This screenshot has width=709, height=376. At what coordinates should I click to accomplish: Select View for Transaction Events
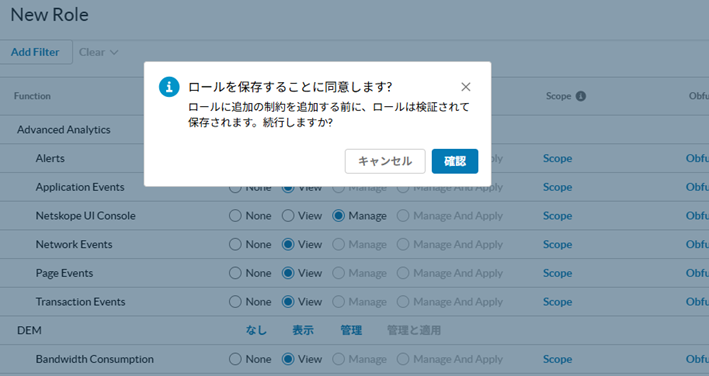tap(288, 302)
